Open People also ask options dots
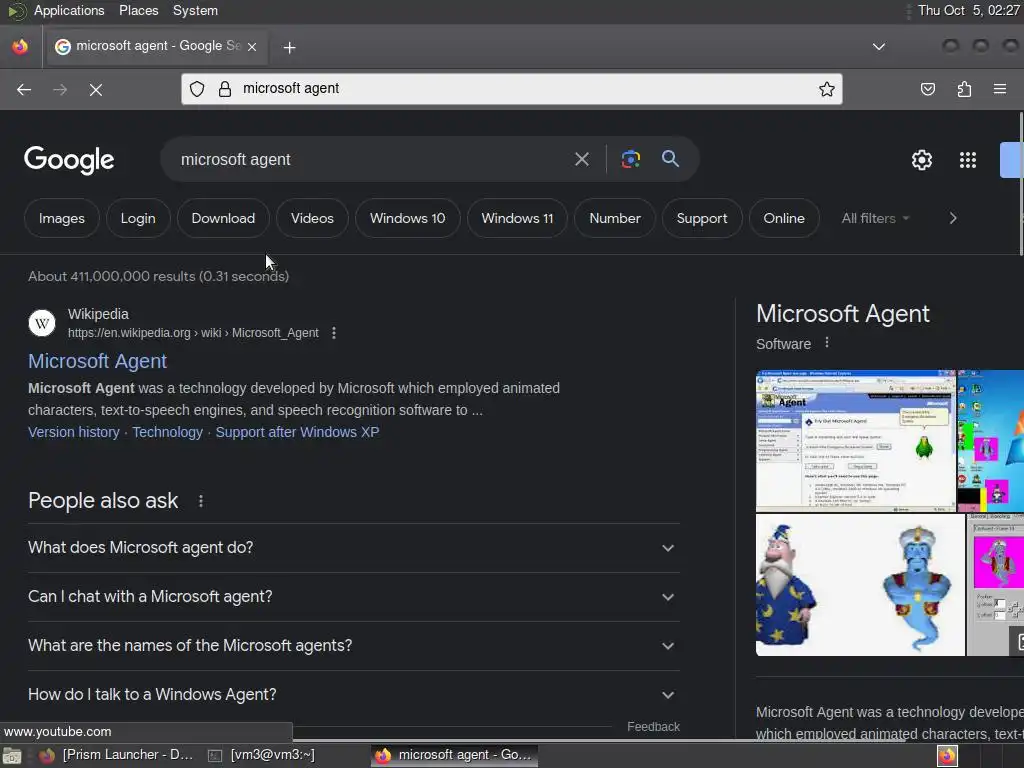 point(200,501)
